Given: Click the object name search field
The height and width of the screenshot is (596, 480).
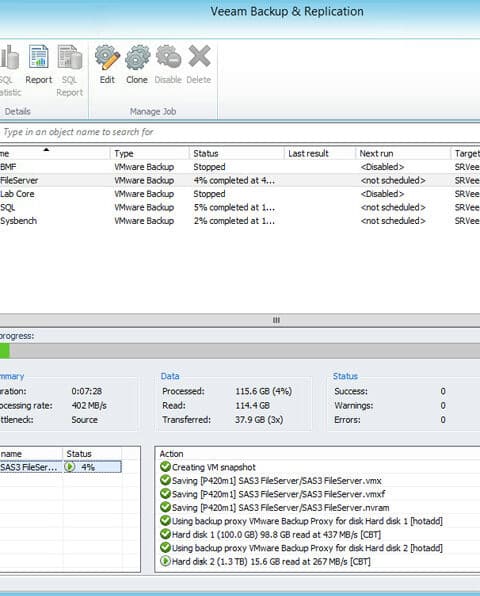Looking at the screenshot, I should 240,132.
